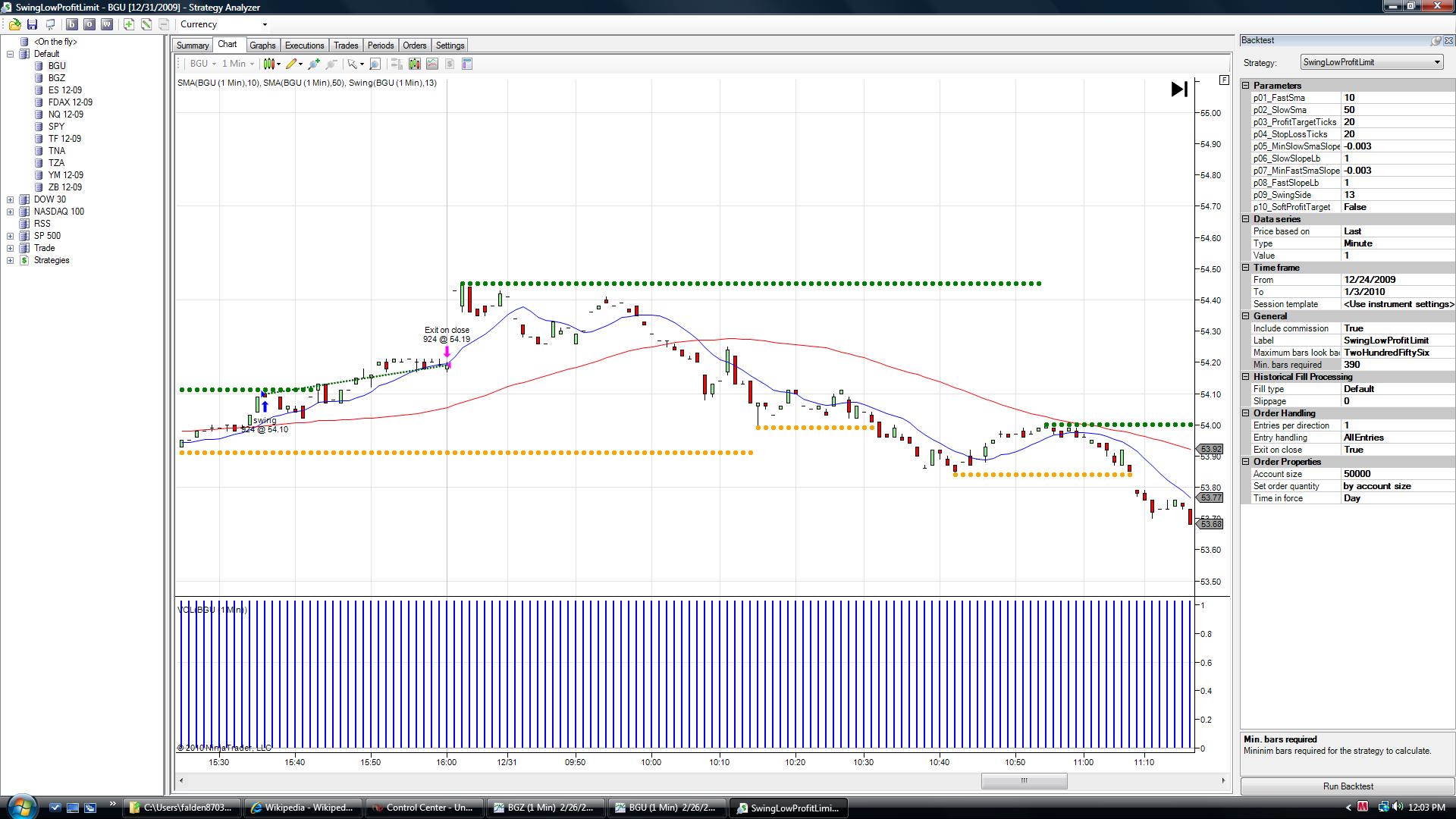Switch to the Executions tab
This screenshot has width=1456, height=819.
[304, 45]
